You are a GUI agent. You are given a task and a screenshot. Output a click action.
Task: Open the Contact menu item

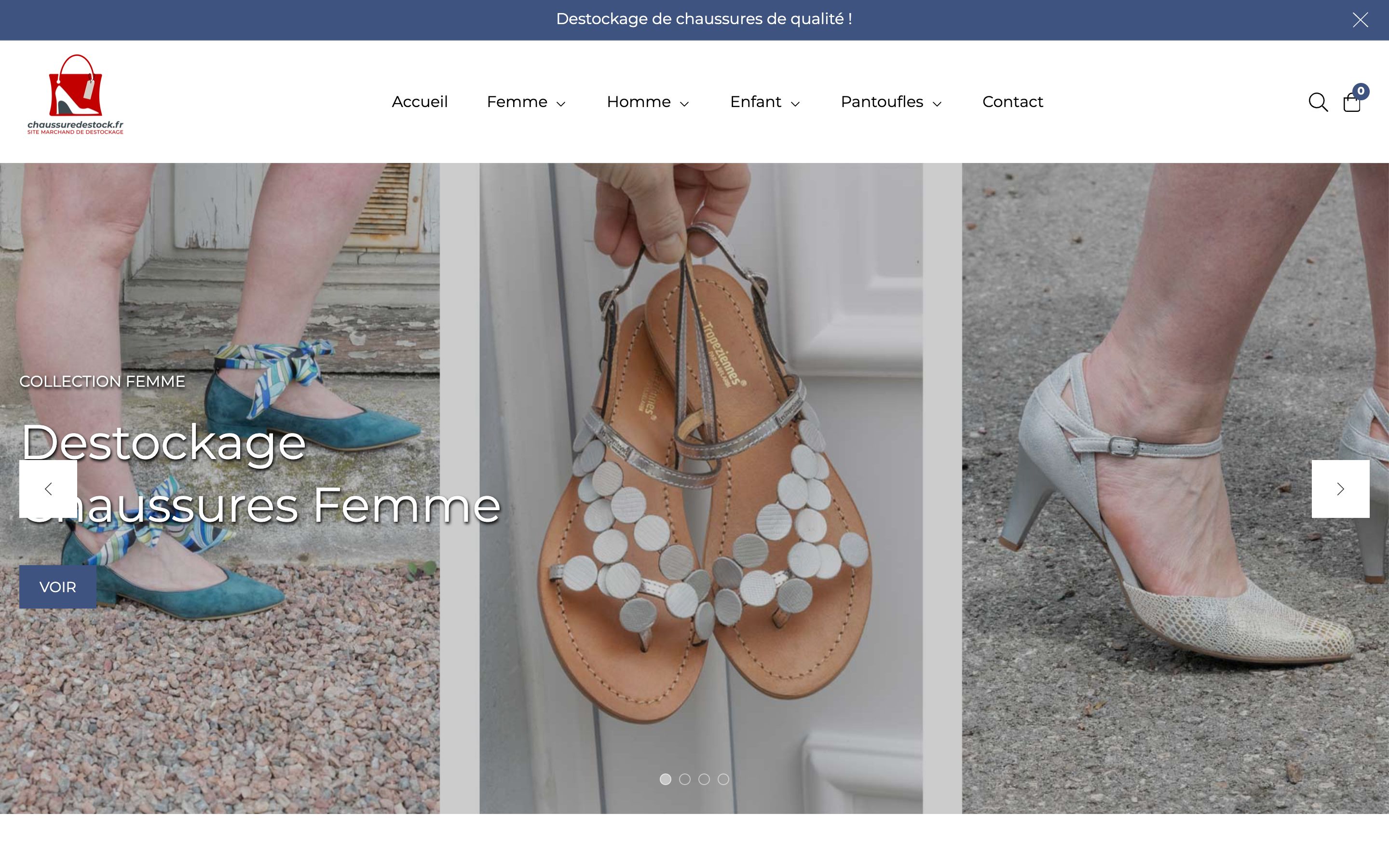[1012, 102]
